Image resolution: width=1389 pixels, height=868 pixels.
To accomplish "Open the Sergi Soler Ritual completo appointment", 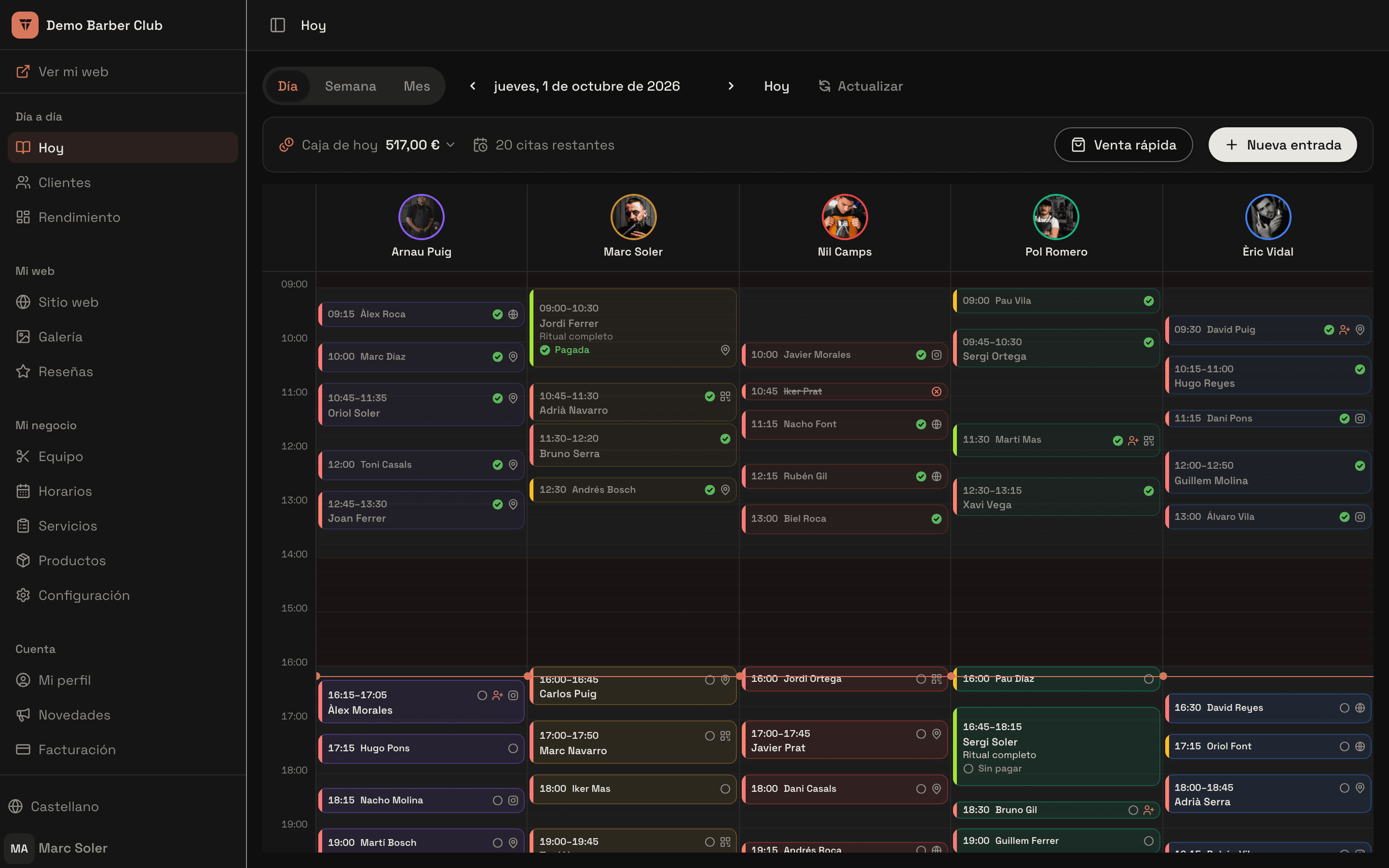I will coord(1056,746).
